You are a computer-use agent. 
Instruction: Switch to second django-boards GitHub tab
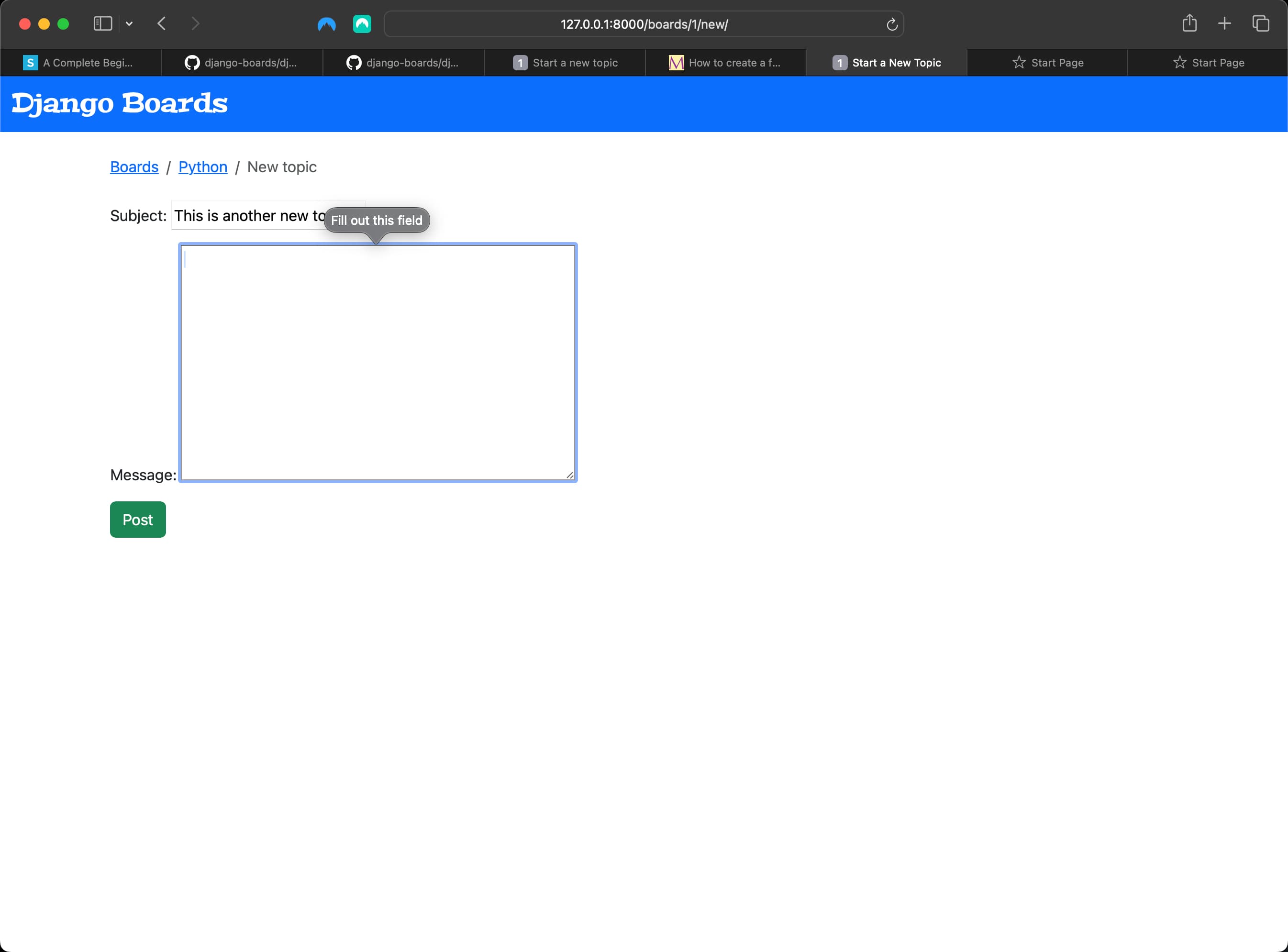pos(403,63)
